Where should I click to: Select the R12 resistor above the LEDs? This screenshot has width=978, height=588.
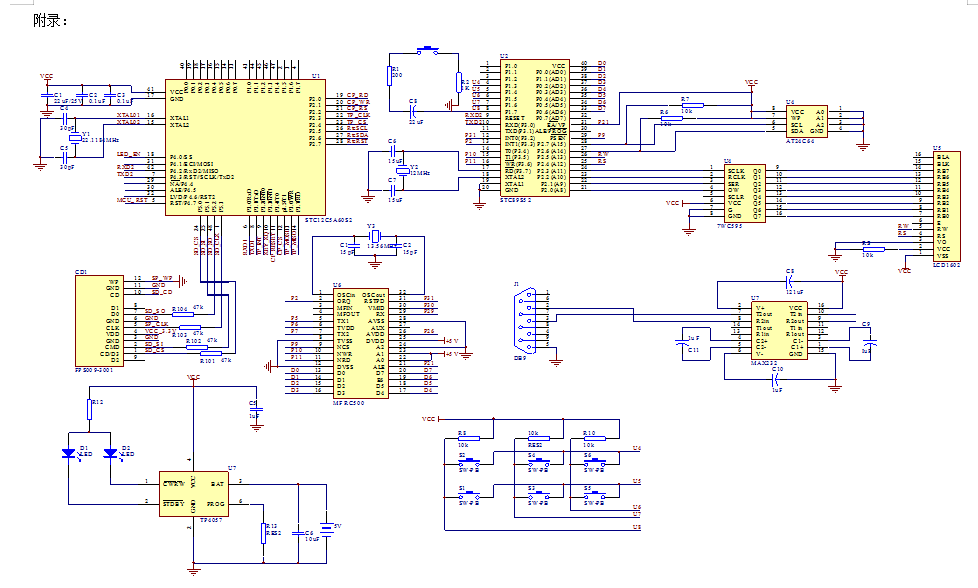[89, 409]
